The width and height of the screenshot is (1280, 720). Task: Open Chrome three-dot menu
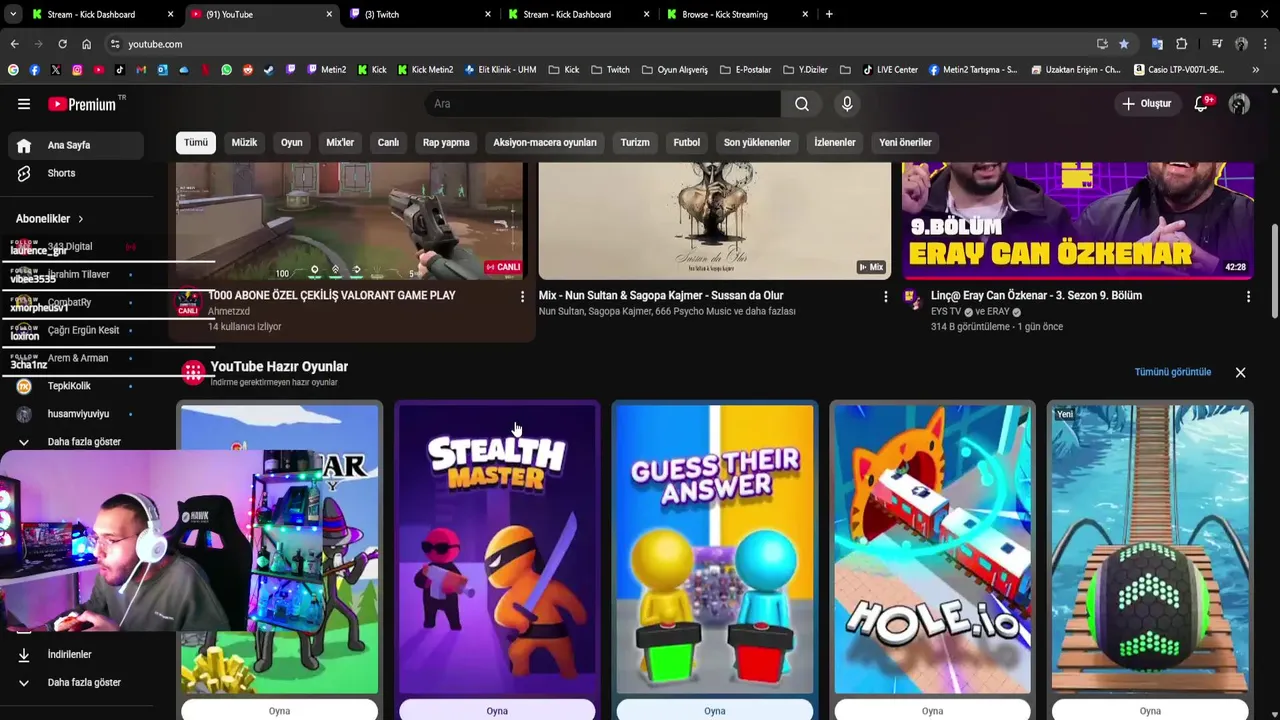click(x=1265, y=44)
